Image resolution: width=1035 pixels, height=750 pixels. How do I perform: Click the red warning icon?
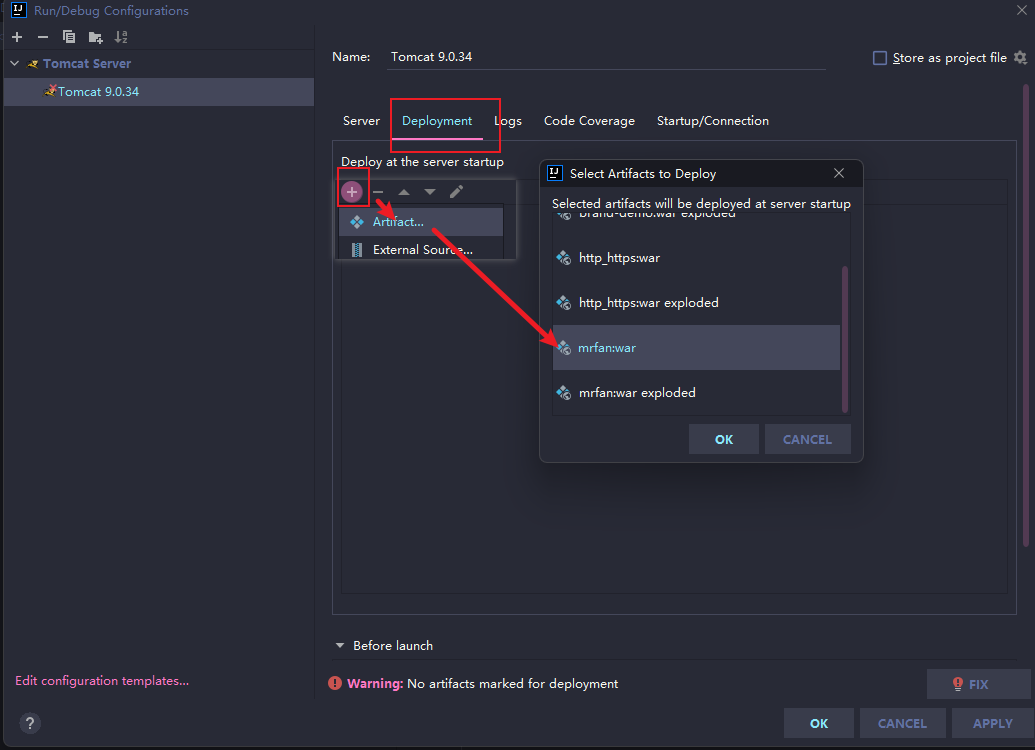click(x=335, y=683)
